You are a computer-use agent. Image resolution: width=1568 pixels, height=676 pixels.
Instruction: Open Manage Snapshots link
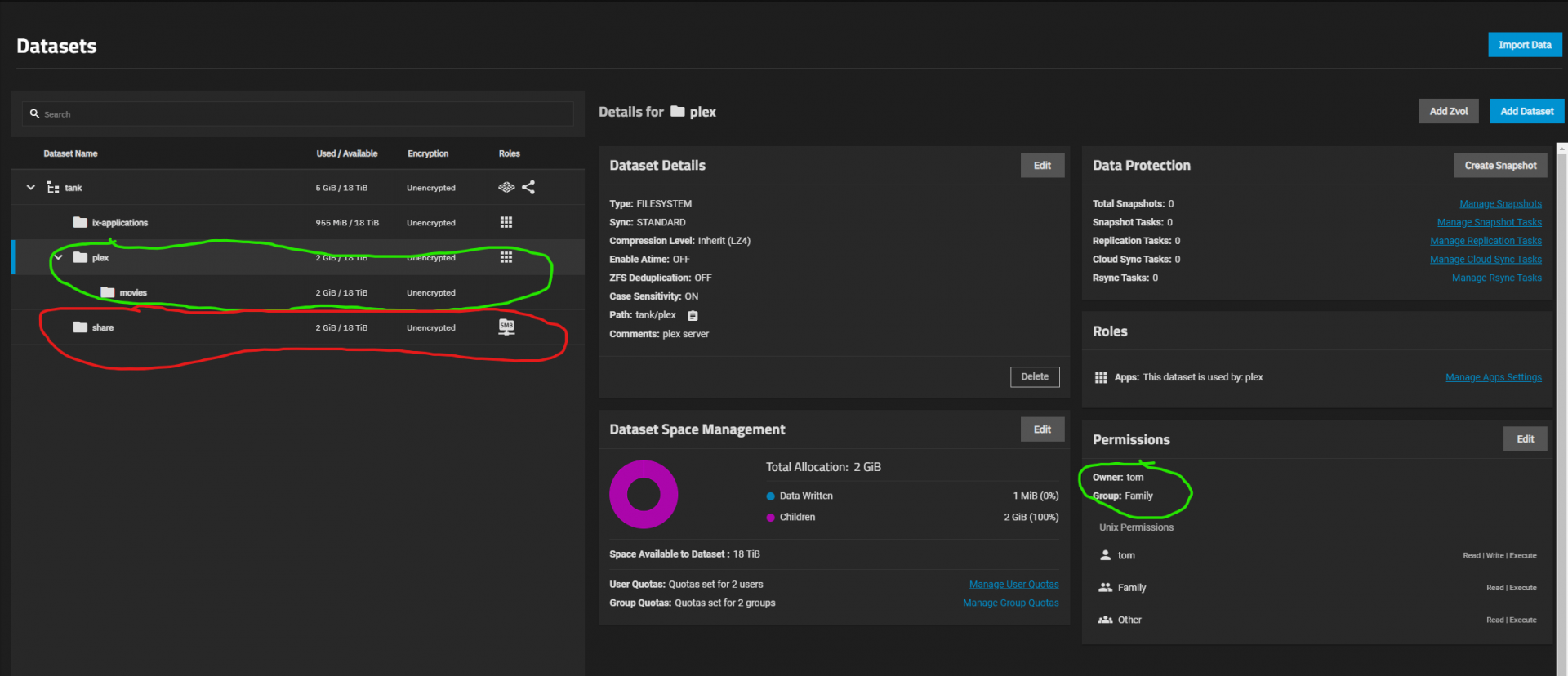coord(1500,204)
